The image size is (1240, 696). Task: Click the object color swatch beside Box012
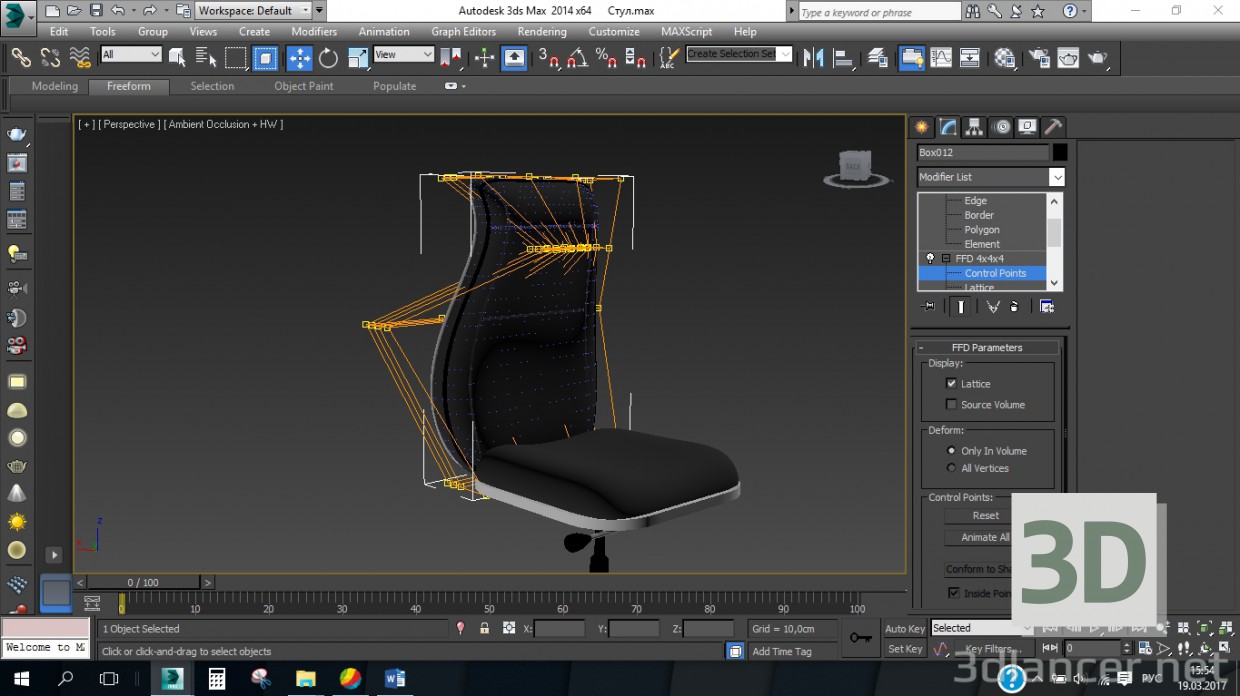pyautogui.click(x=1060, y=152)
